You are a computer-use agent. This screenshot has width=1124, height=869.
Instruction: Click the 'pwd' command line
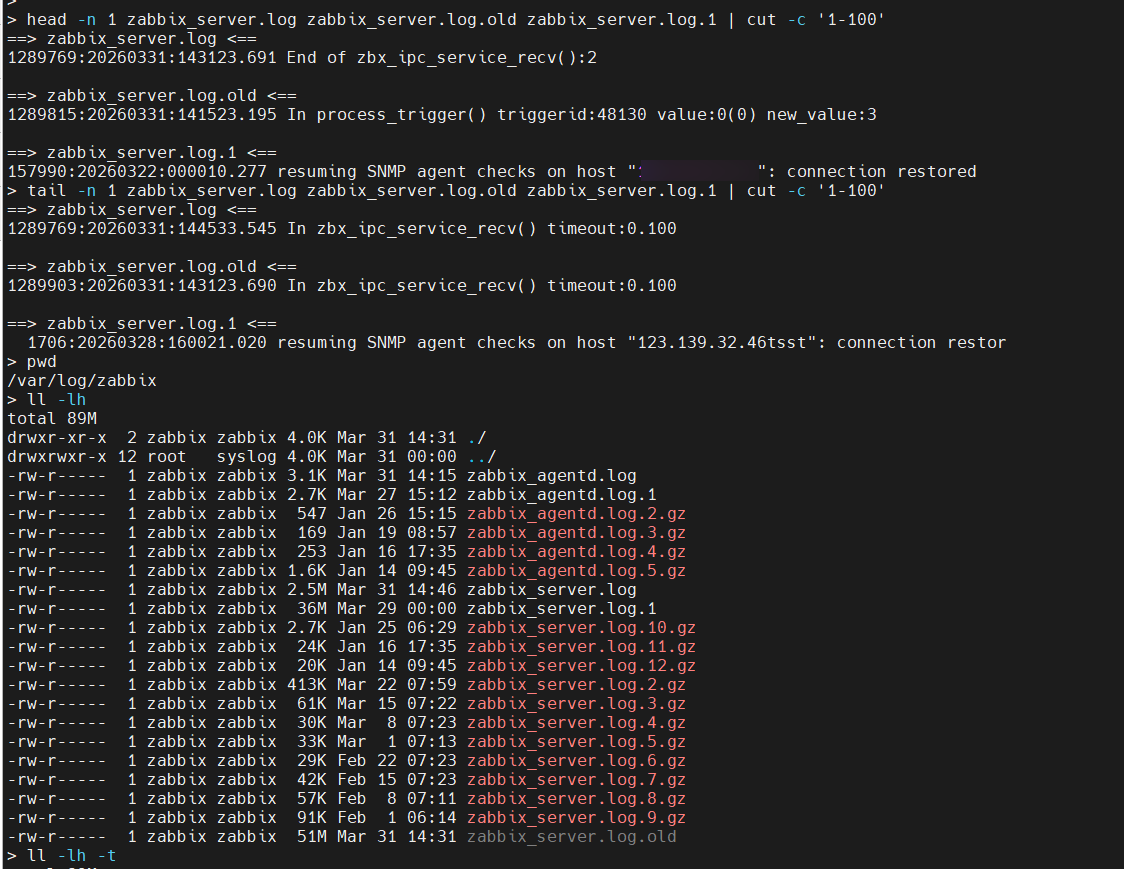click(42, 361)
